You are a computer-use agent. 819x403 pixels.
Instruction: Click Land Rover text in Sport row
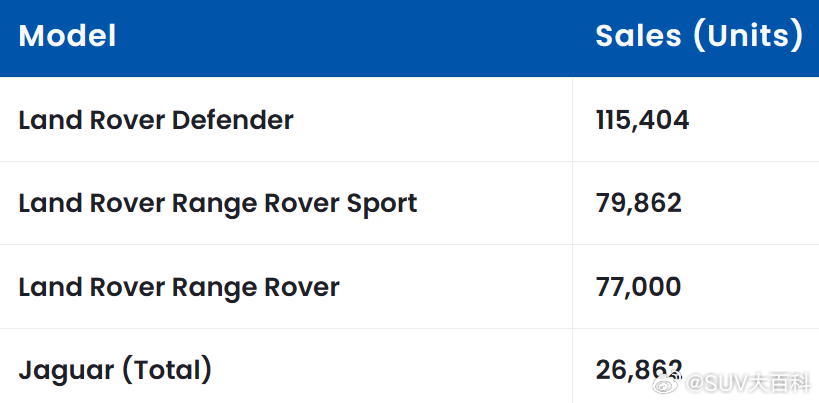(x=91, y=203)
